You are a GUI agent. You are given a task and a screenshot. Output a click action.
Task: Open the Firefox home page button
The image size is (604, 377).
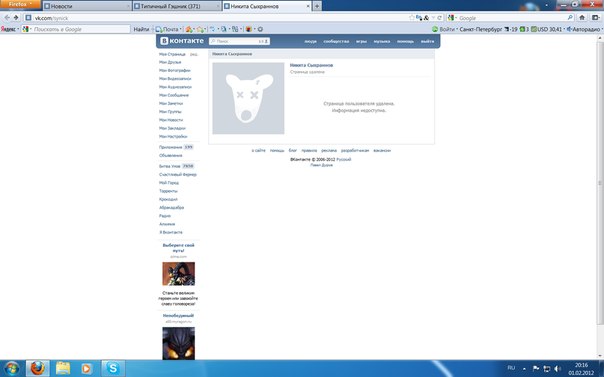pyautogui.click(x=582, y=18)
